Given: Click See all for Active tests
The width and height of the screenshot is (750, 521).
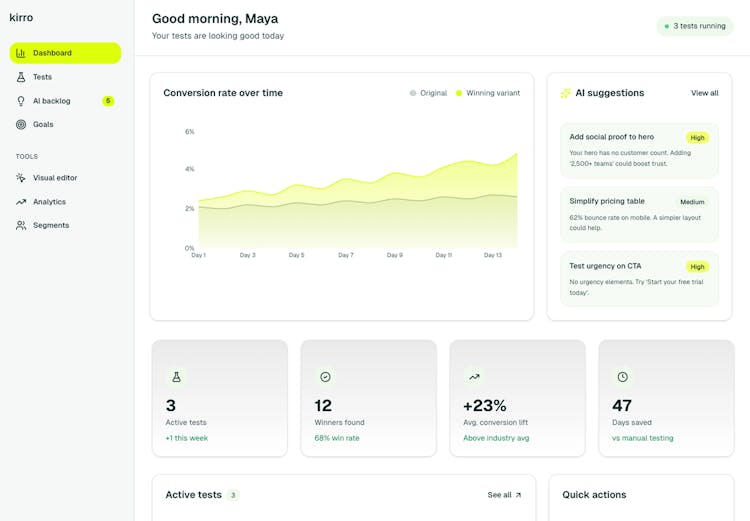Looking at the screenshot, I should click(x=504, y=495).
